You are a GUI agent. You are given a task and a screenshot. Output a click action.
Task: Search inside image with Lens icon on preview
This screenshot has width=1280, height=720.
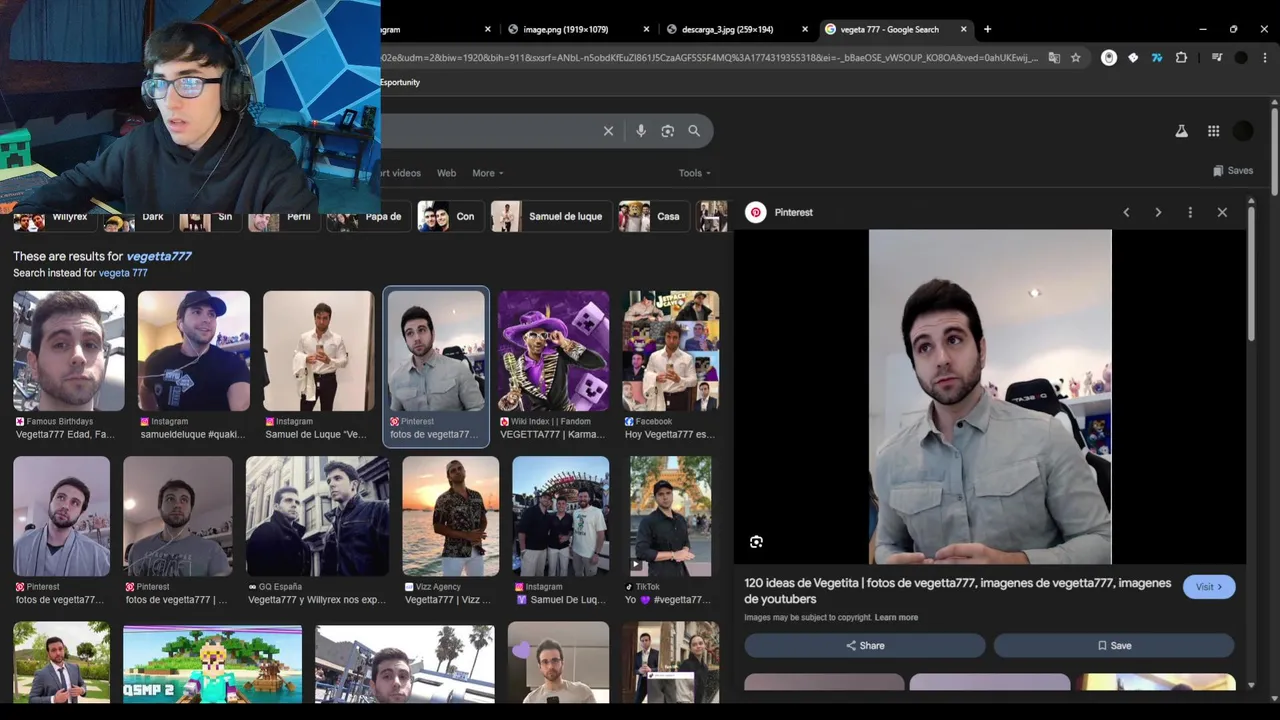coord(756,542)
